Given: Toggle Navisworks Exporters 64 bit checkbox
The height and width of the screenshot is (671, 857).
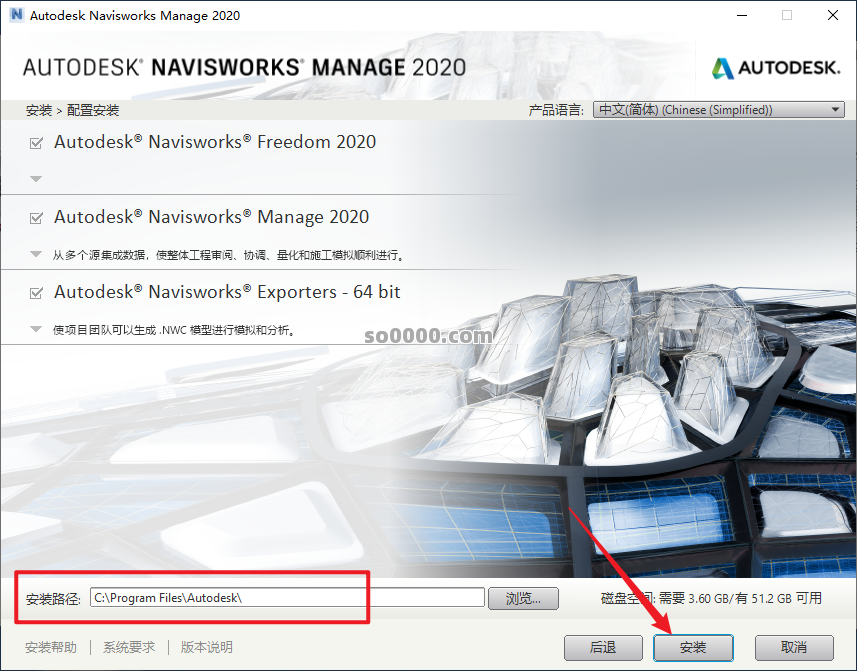Looking at the screenshot, I should [37, 293].
